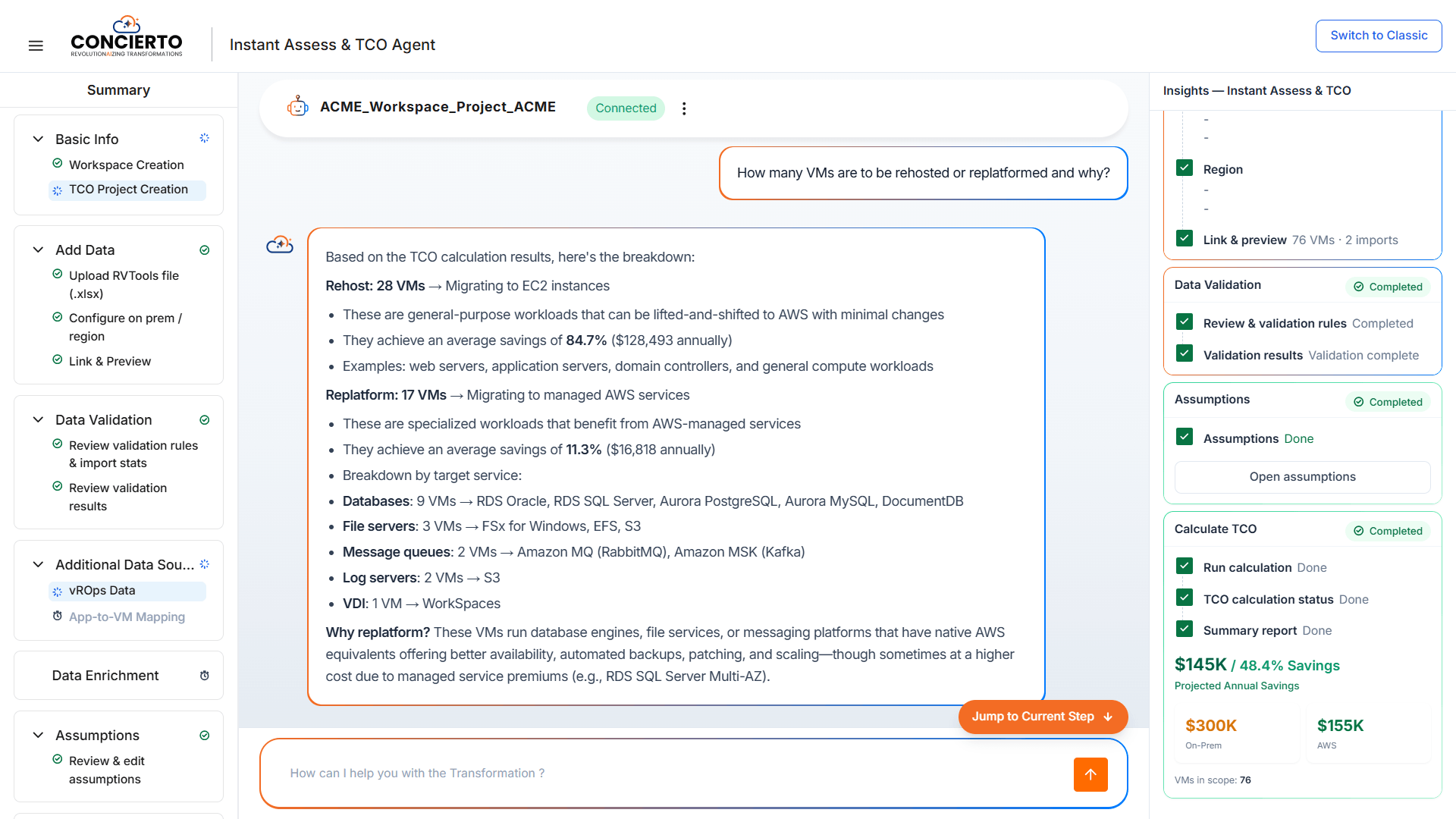Select Upload RVTools file (.xlsx) step
The width and height of the screenshot is (1456, 819).
point(124,284)
